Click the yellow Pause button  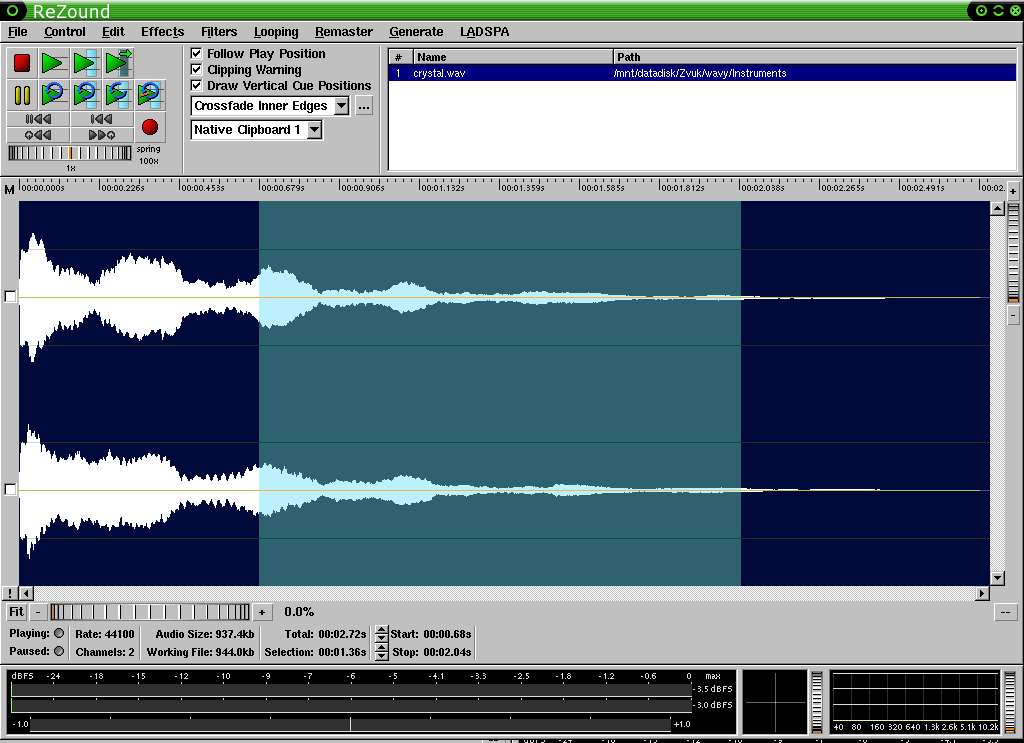(x=22, y=95)
